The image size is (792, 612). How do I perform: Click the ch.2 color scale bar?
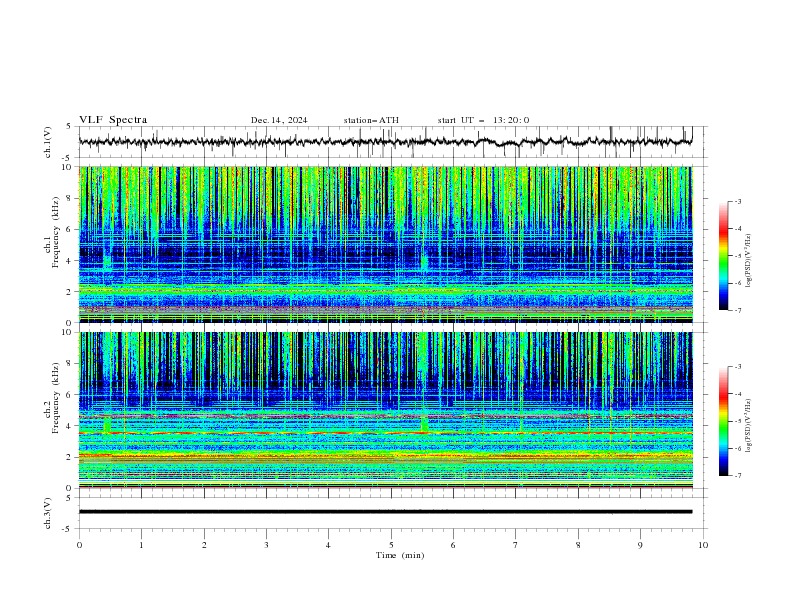click(724, 421)
